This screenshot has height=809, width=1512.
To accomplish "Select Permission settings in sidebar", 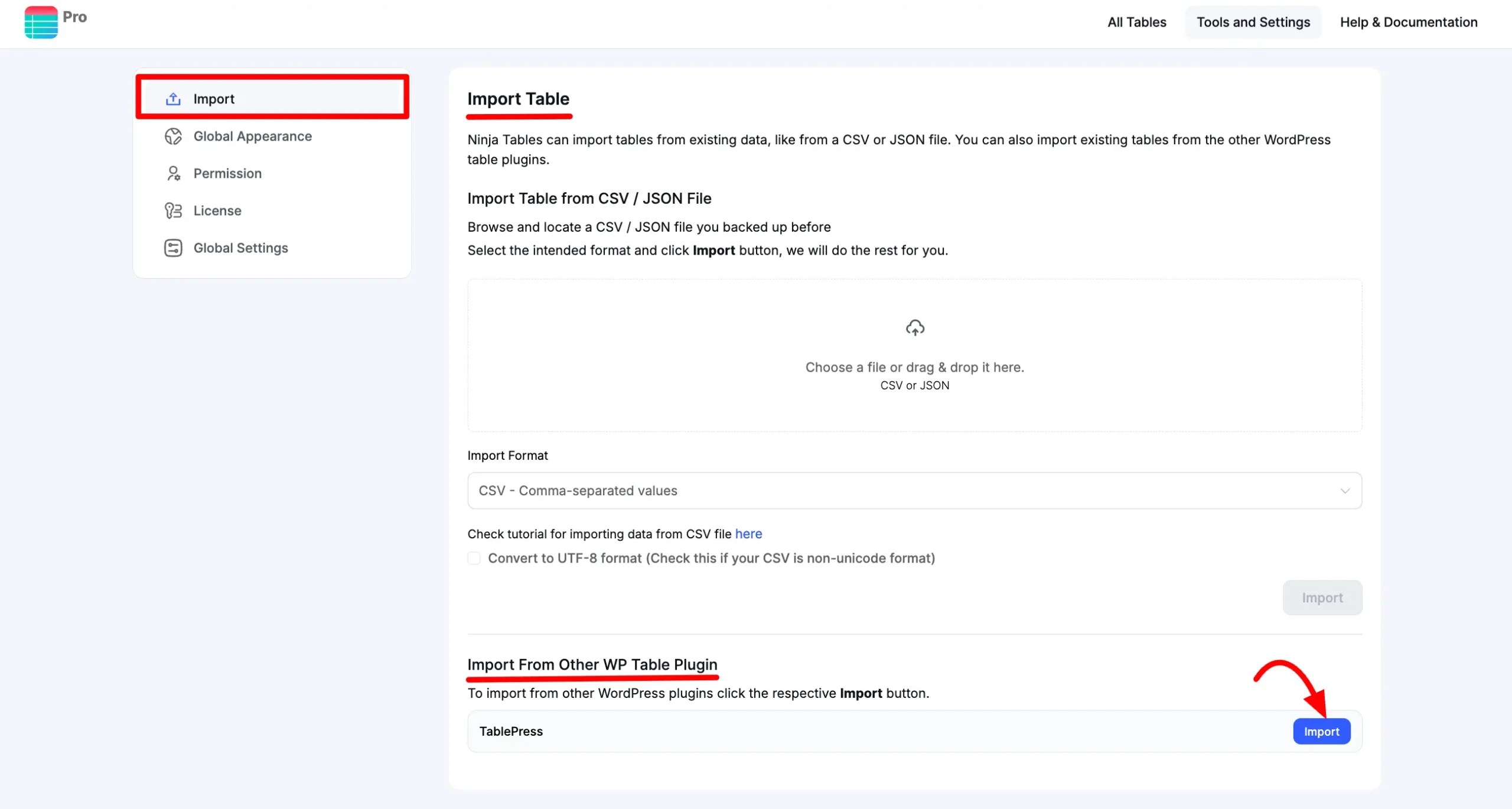I will (x=227, y=174).
